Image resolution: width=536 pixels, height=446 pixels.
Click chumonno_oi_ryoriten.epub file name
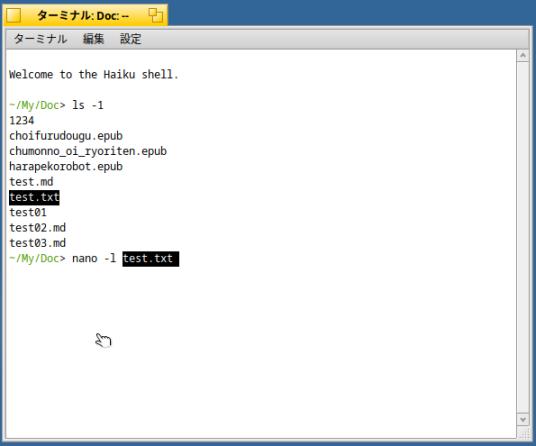point(88,151)
